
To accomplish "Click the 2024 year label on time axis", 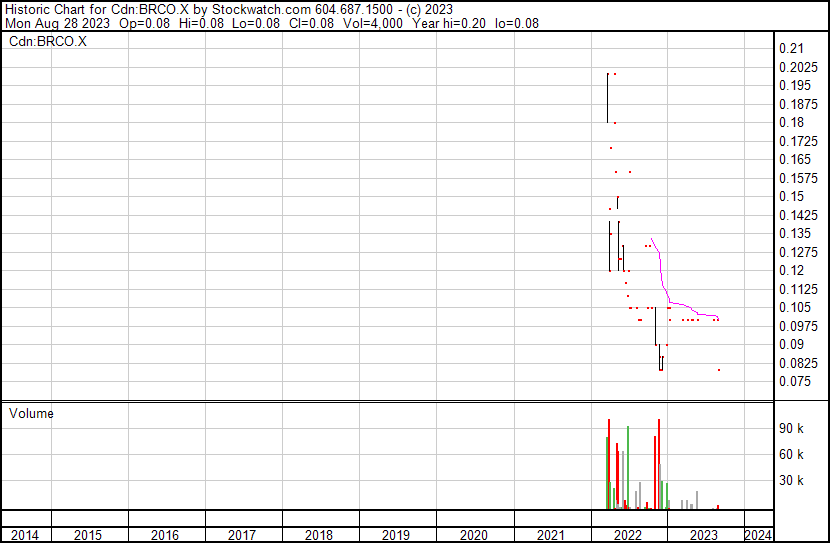I will point(757,535).
